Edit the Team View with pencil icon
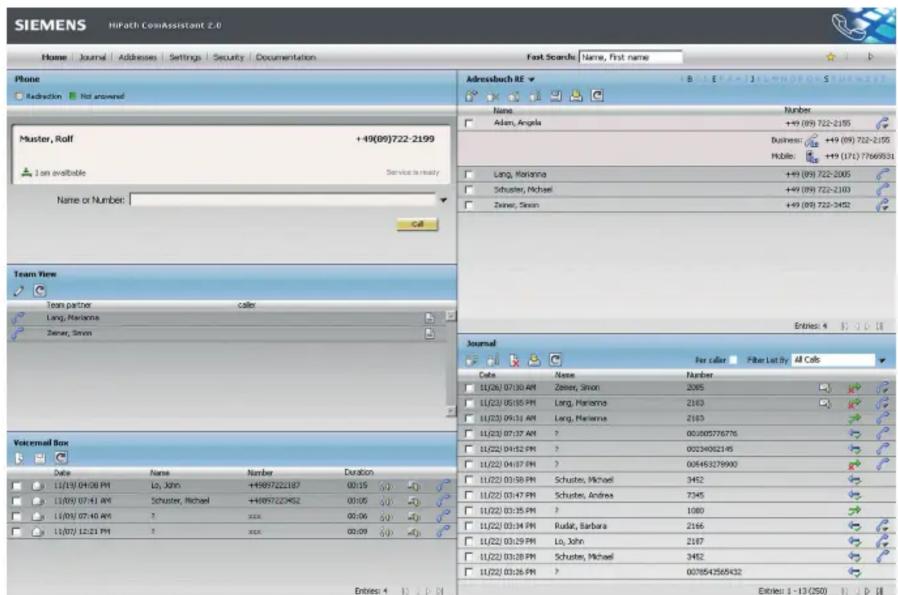 [19, 291]
